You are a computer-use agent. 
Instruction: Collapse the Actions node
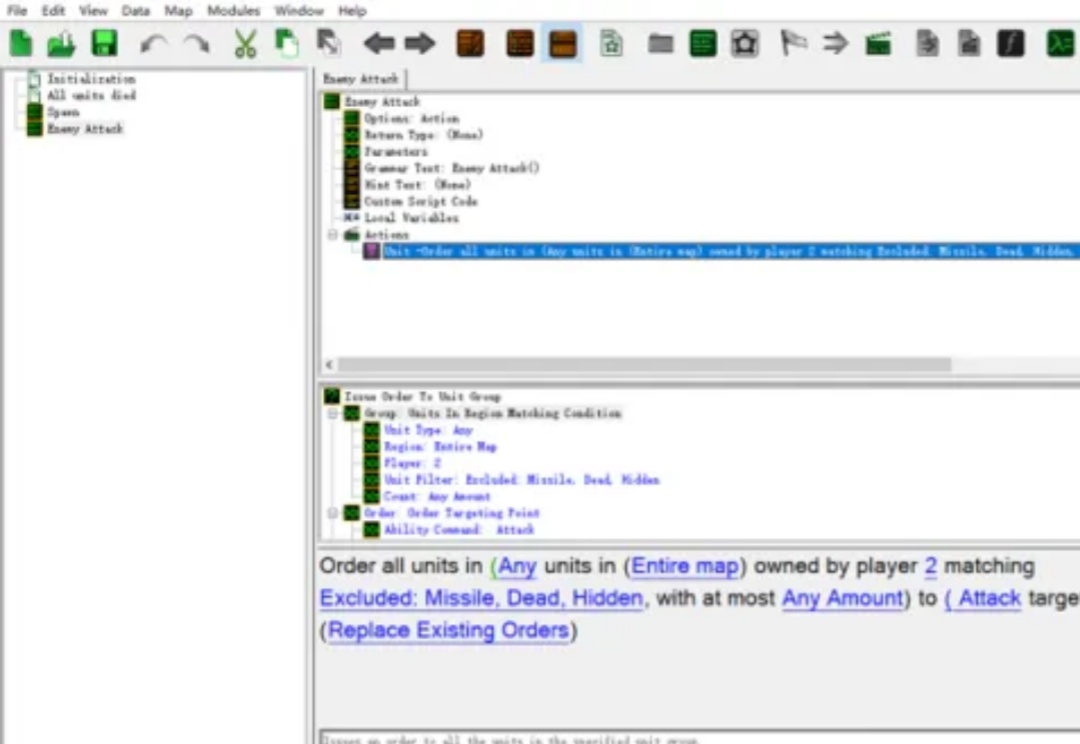coord(333,235)
